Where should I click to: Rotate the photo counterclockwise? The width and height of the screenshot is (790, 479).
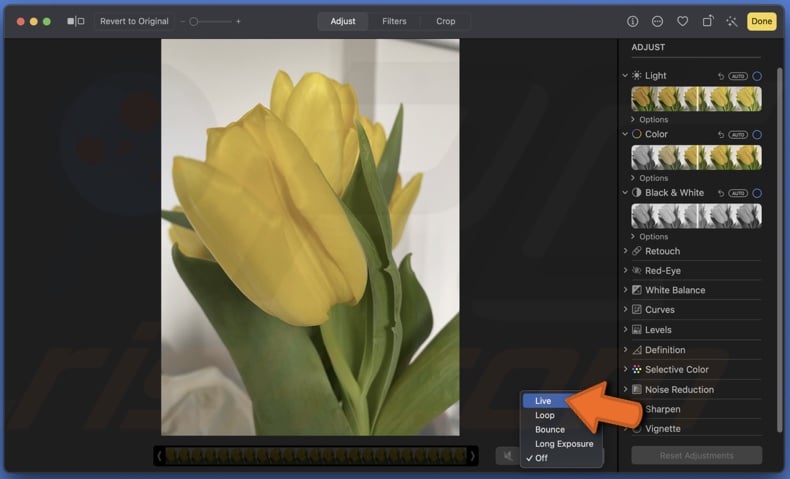[707, 21]
